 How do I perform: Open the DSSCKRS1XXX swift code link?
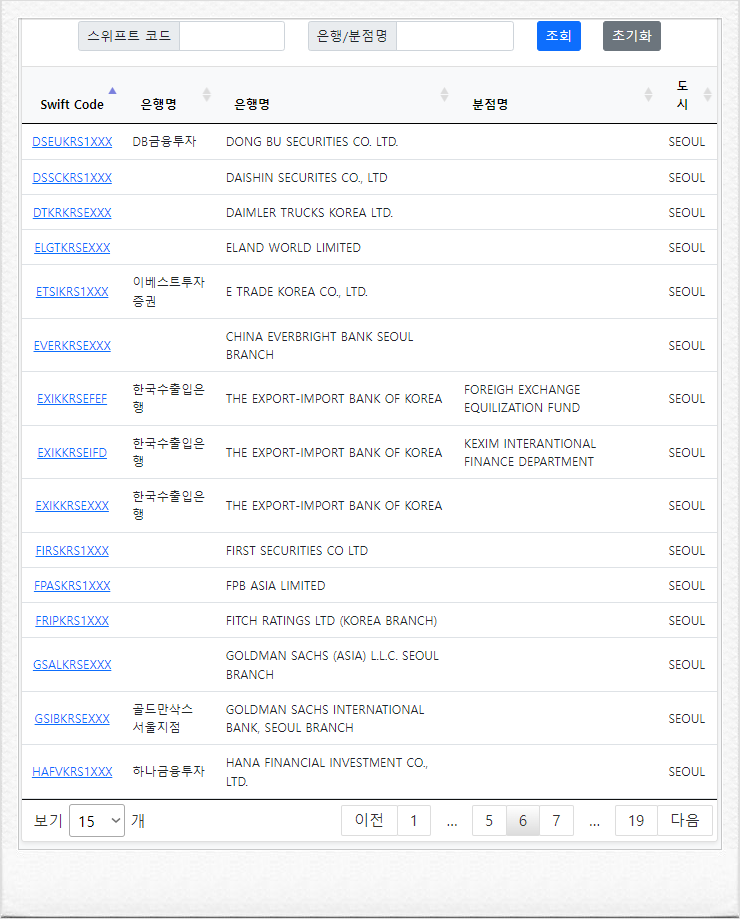click(x=72, y=178)
